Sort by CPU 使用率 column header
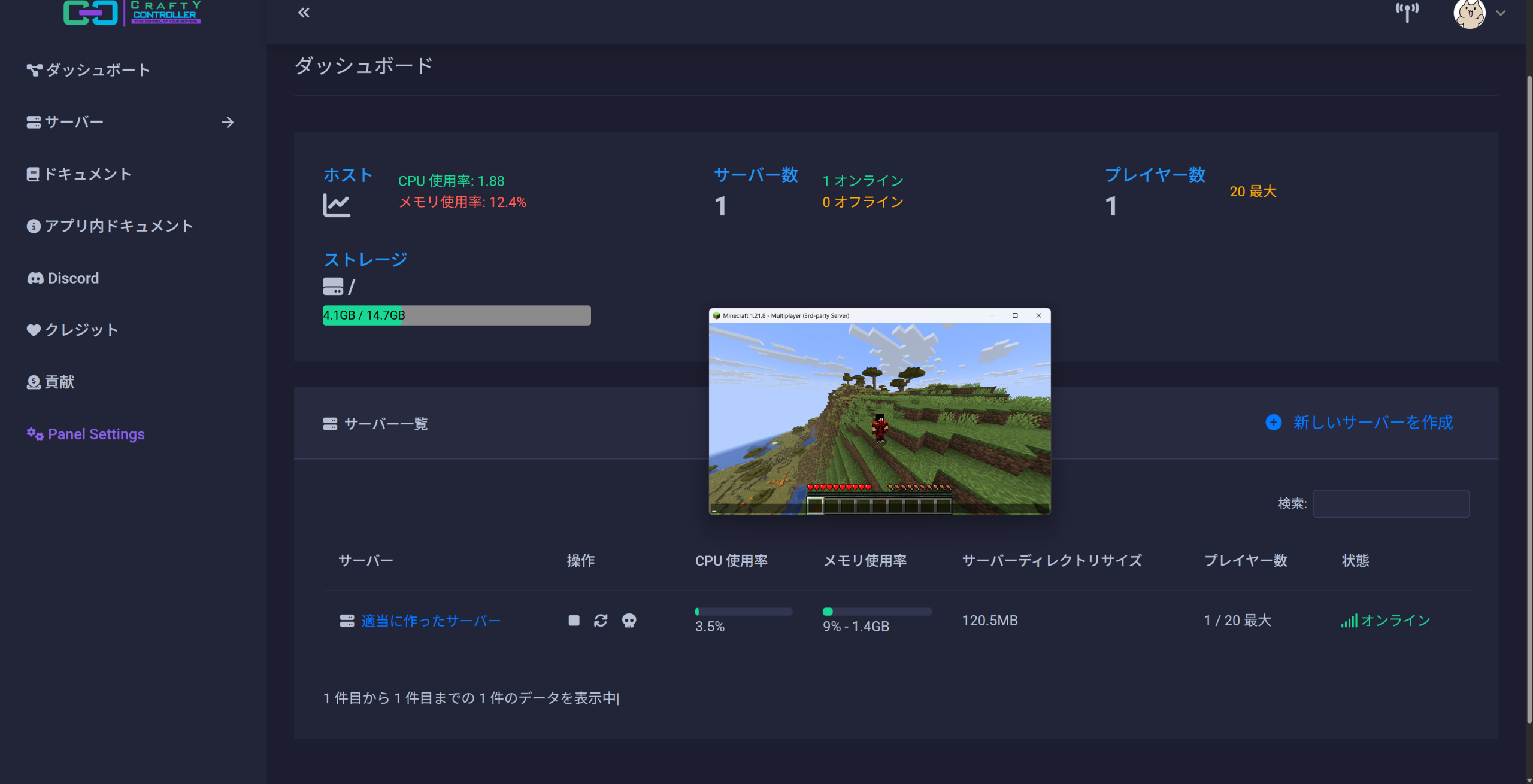Image resolution: width=1533 pixels, height=784 pixels. pos(731,561)
